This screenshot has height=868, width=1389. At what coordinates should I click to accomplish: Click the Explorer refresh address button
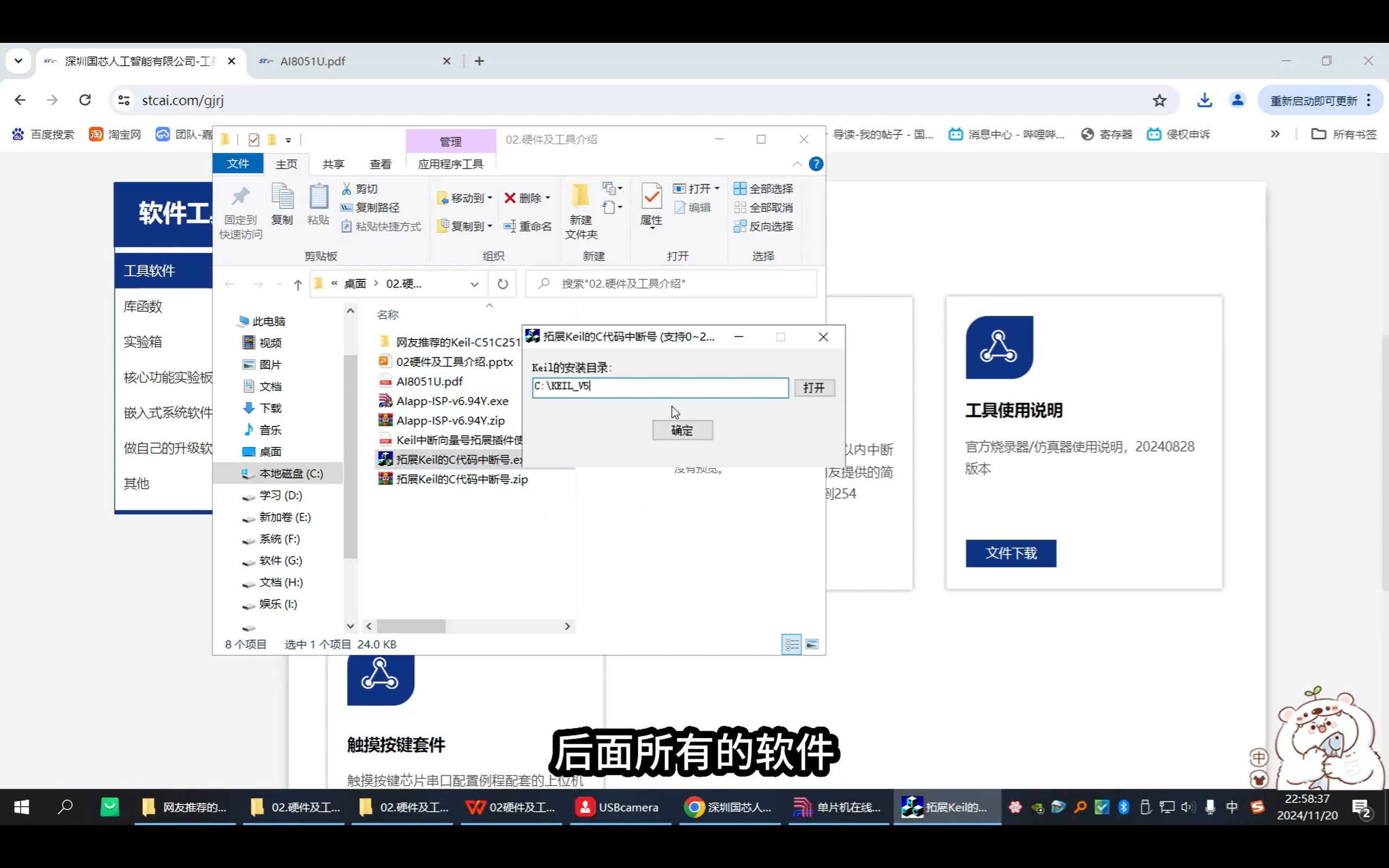pyautogui.click(x=502, y=284)
